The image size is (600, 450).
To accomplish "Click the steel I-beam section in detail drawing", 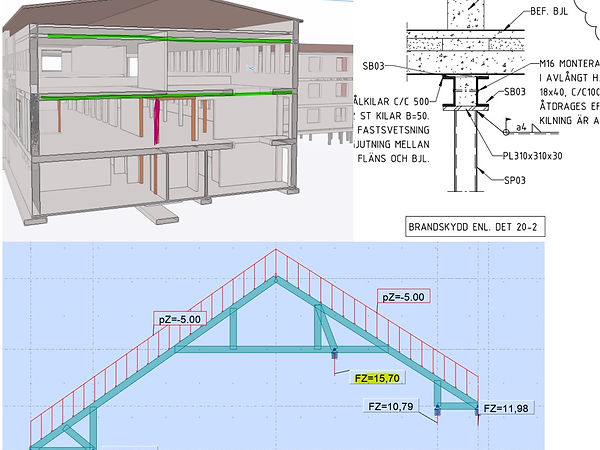I will (x=466, y=91).
